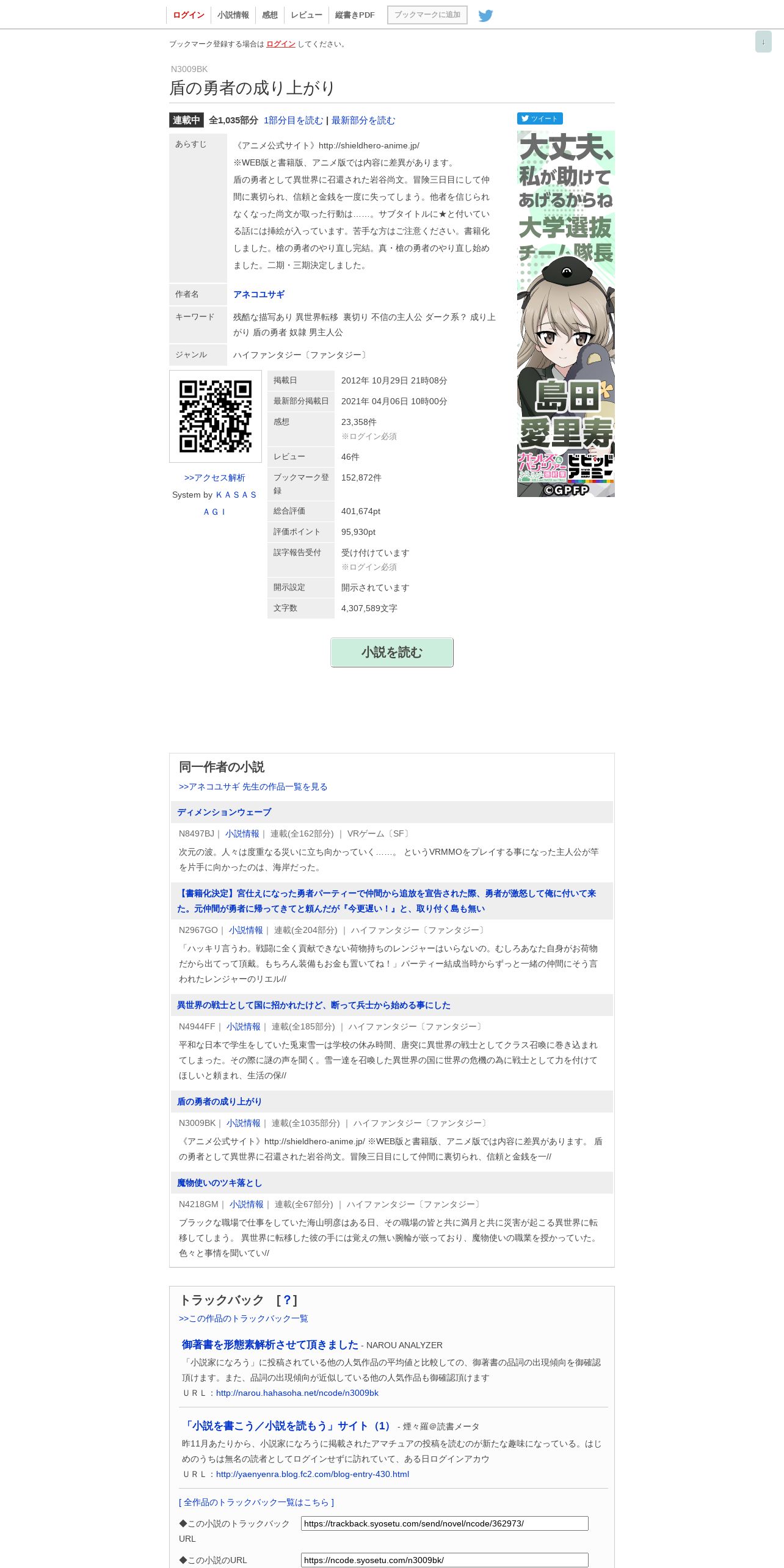This screenshot has width=784, height=1568.
Task: Click the QR code image
Action: click(x=216, y=416)
